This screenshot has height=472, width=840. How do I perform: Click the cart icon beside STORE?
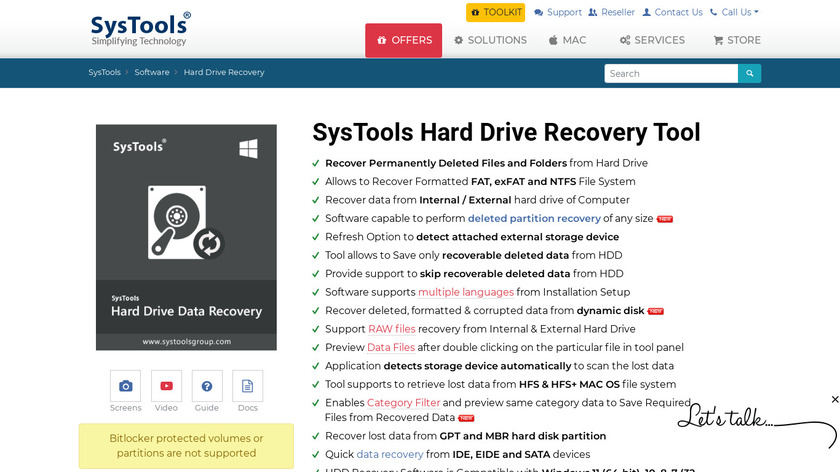(x=718, y=40)
